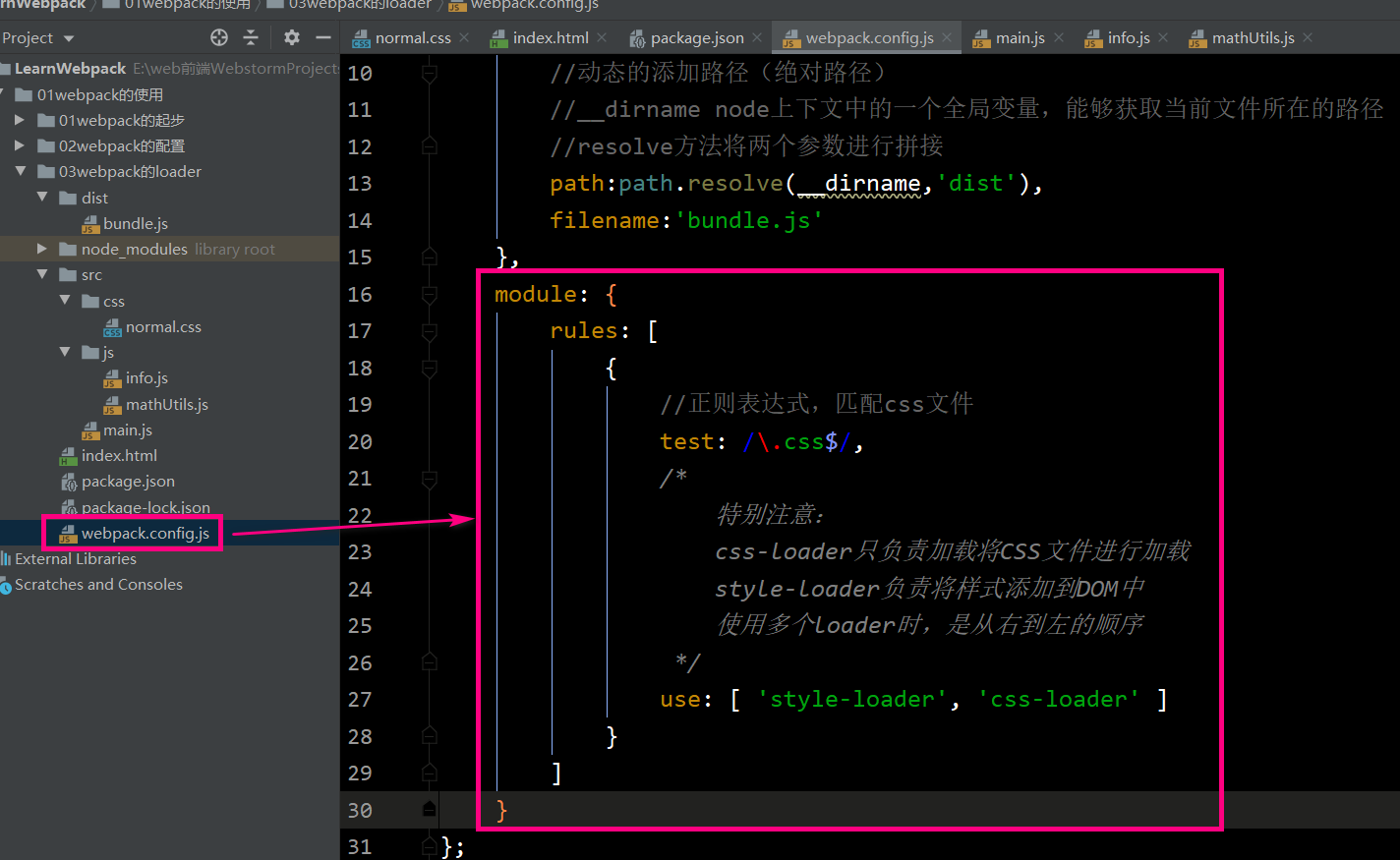The image size is (1400, 860).
Task: Select Scratches and Consoles node
Action: (x=98, y=584)
